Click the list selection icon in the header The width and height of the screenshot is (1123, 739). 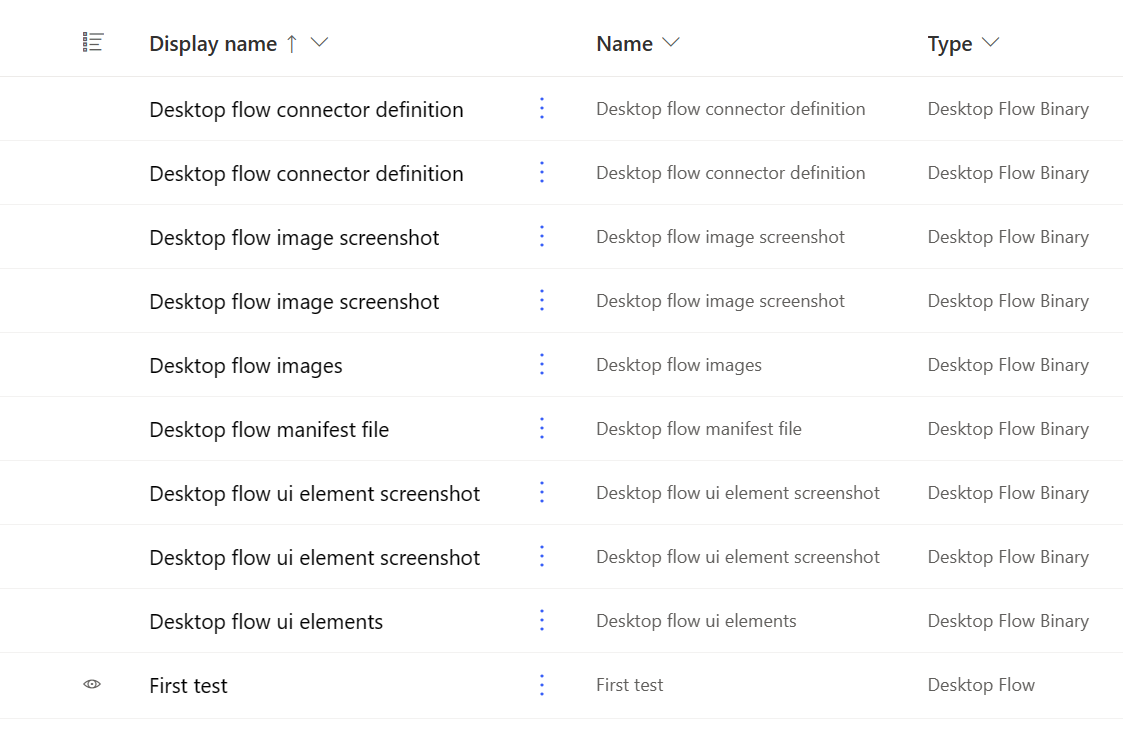click(x=93, y=42)
